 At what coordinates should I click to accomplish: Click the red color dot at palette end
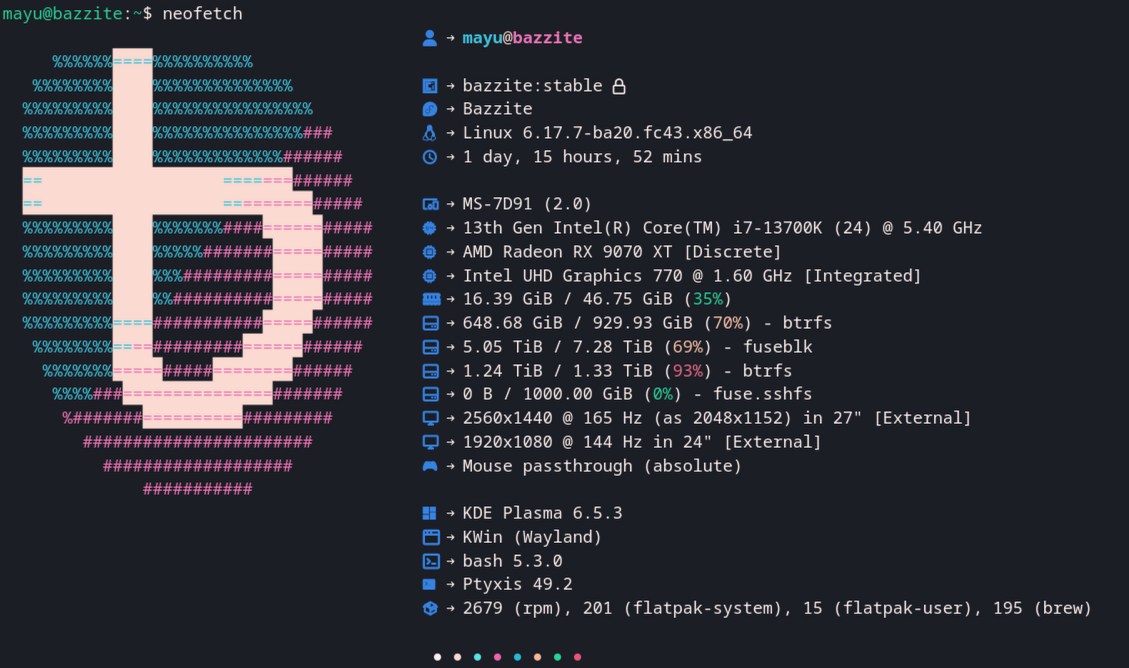577,656
